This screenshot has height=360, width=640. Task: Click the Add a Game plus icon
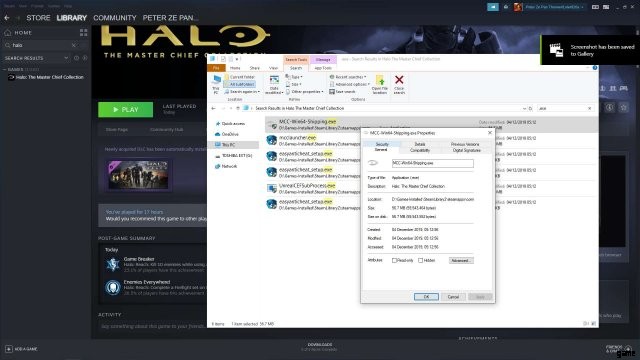pyautogui.click(x=9, y=349)
